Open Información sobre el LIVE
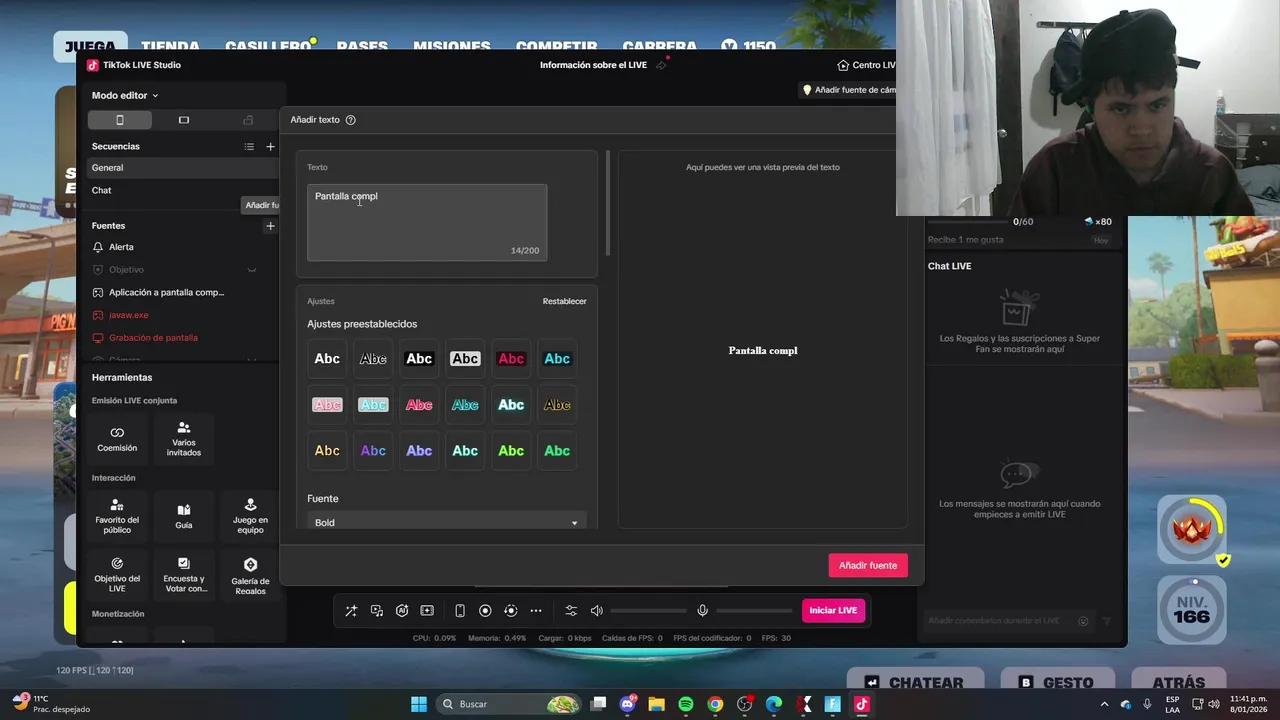1280x720 pixels. (x=593, y=65)
